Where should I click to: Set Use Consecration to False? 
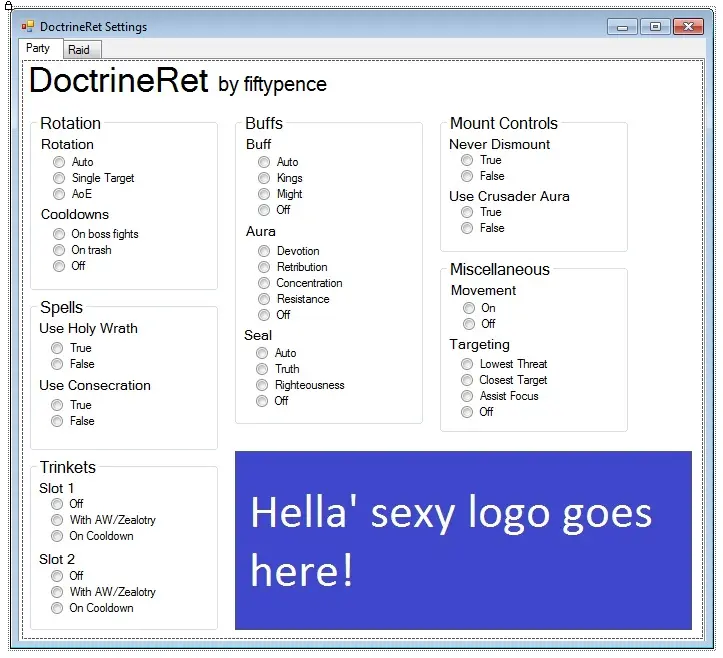coord(58,421)
